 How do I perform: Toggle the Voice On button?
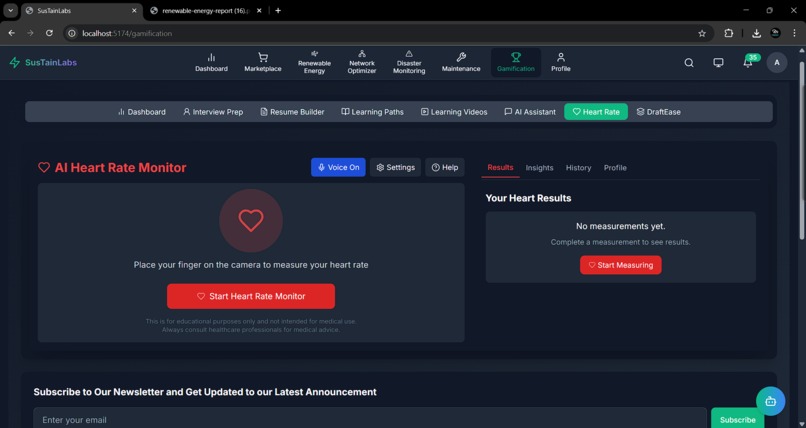coord(338,168)
